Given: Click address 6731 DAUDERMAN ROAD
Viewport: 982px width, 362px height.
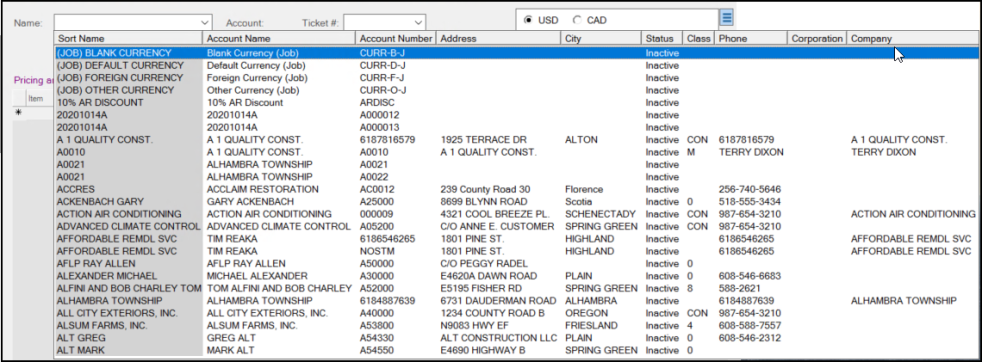Looking at the screenshot, I should [x=499, y=301].
